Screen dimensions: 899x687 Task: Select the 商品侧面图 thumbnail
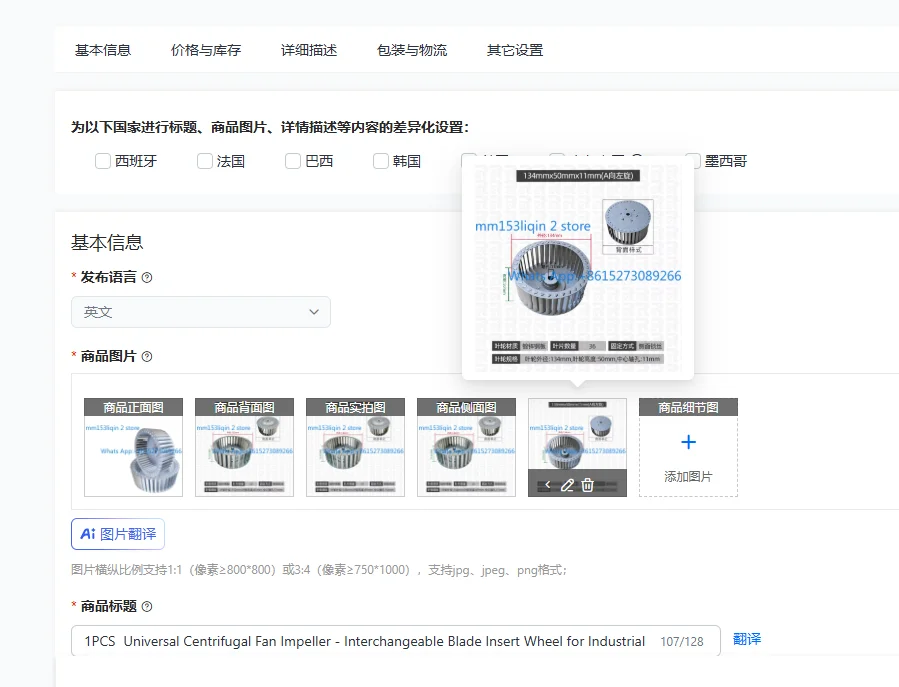[x=466, y=447]
